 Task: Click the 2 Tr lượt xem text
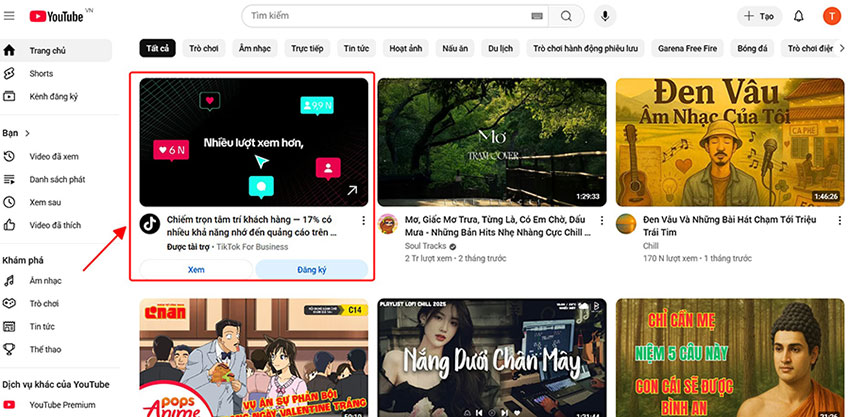click(x=428, y=258)
